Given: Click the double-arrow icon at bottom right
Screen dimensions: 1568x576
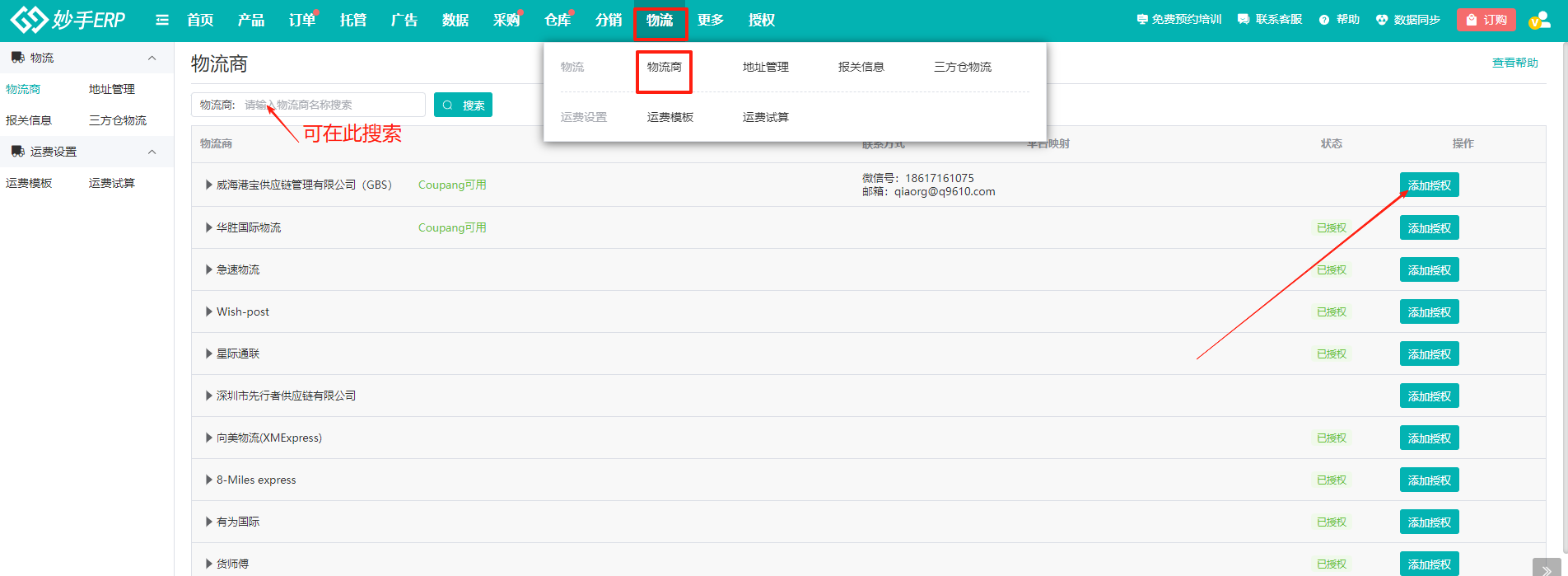Looking at the screenshot, I should 1546,569.
